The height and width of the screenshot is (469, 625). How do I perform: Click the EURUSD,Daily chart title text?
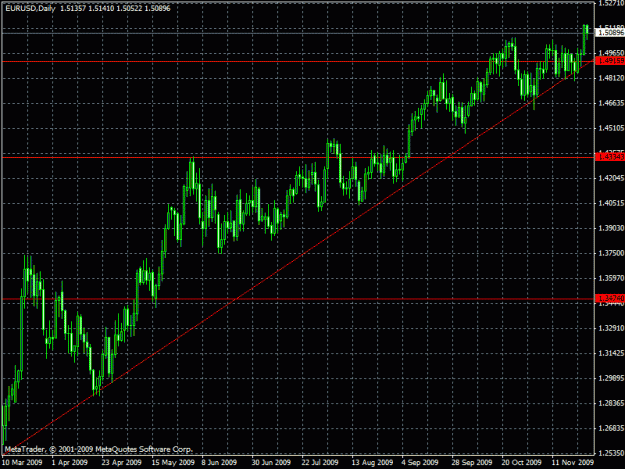(x=30, y=8)
